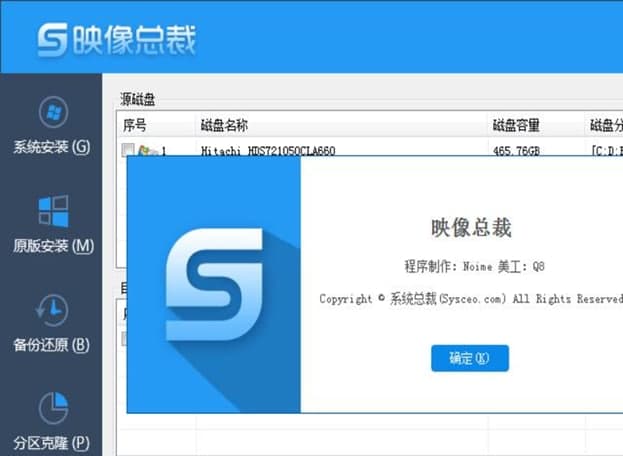Choose 分区克隆 (P) pie icon
The image size is (623, 456).
click(x=54, y=408)
